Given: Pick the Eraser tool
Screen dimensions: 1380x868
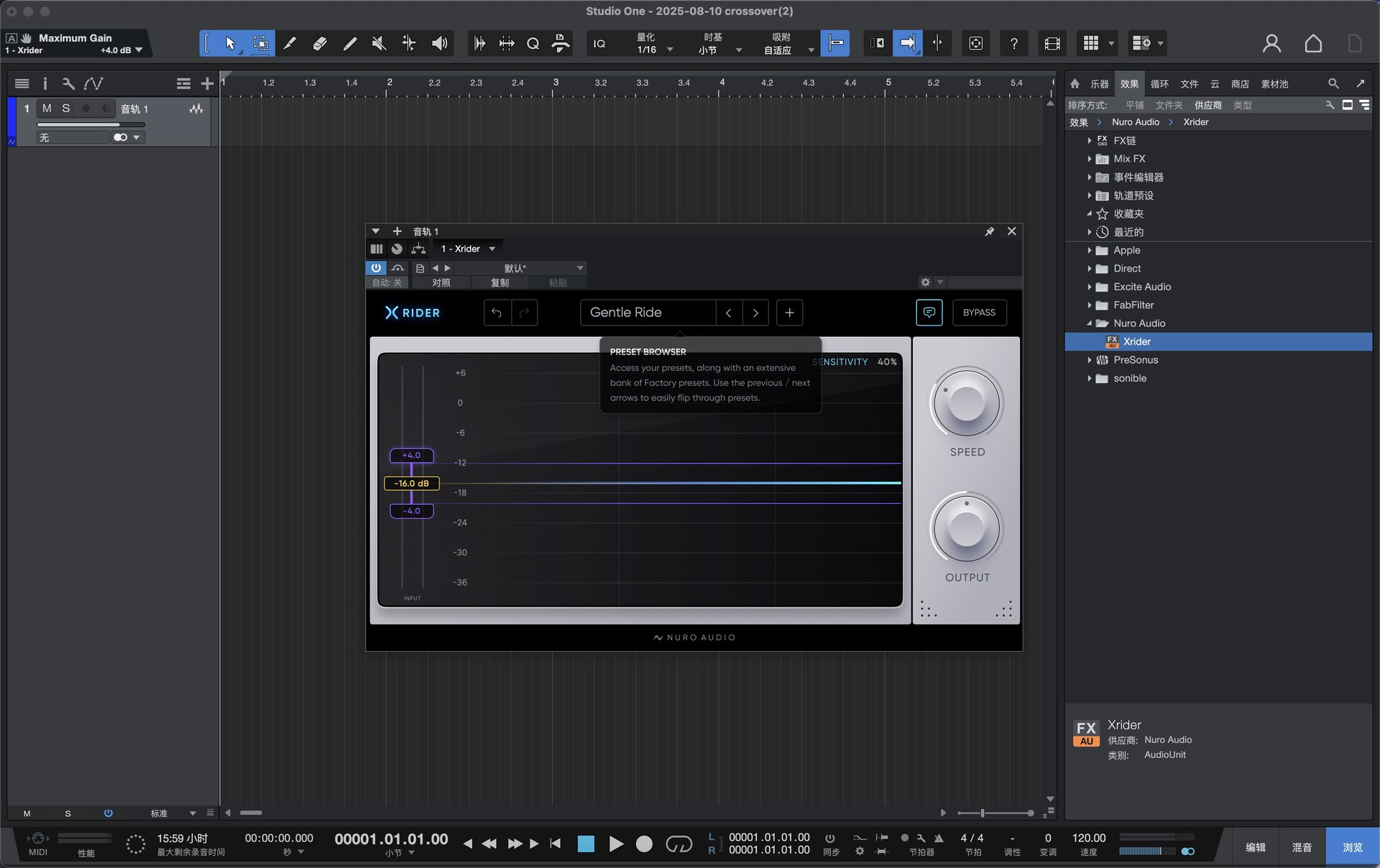Looking at the screenshot, I should point(320,44).
